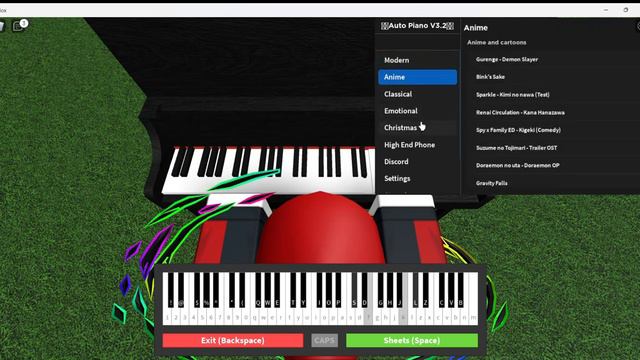The width and height of the screenshot is (640, 360).
Task: Choose the Christmas category
Action: [417, 128]
